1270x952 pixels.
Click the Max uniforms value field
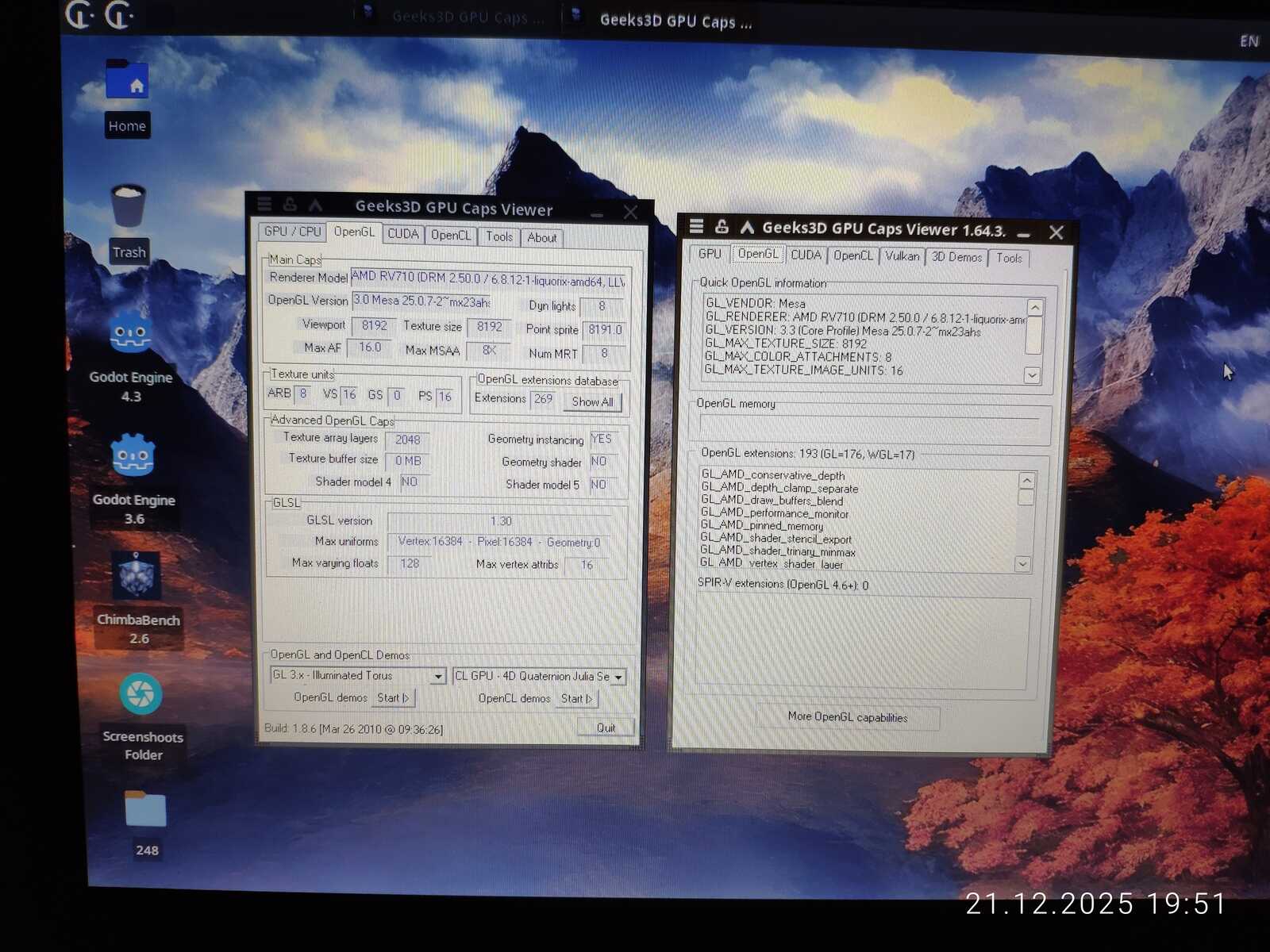pos(500,543)
